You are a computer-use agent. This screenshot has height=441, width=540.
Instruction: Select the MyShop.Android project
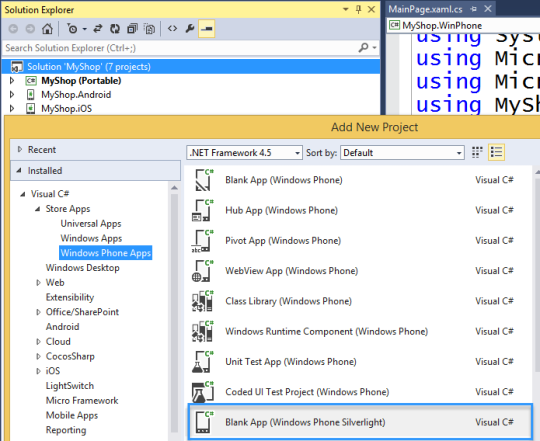(x=76, y=95)
